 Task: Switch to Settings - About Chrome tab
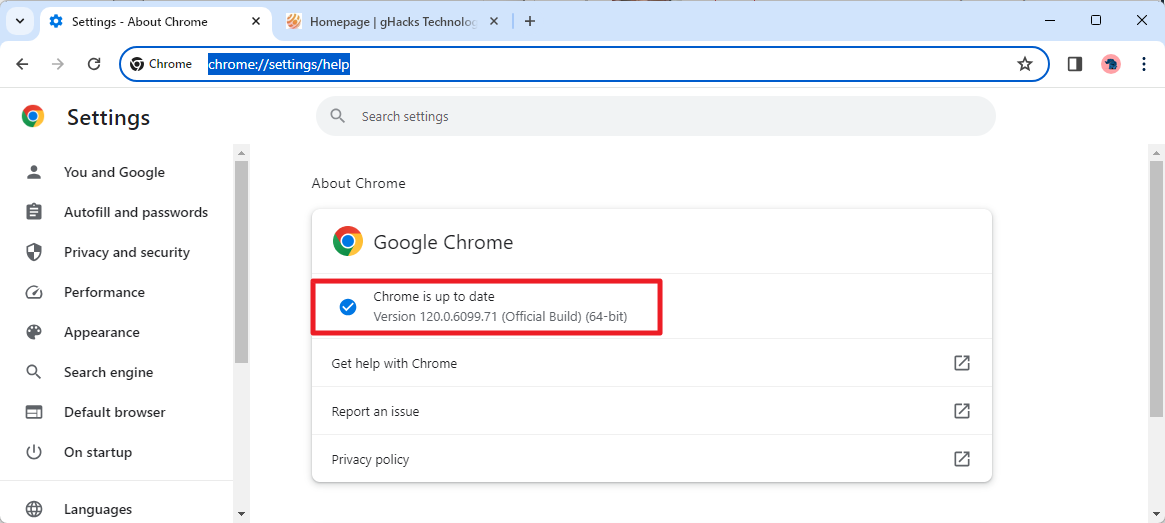(156, 22)
